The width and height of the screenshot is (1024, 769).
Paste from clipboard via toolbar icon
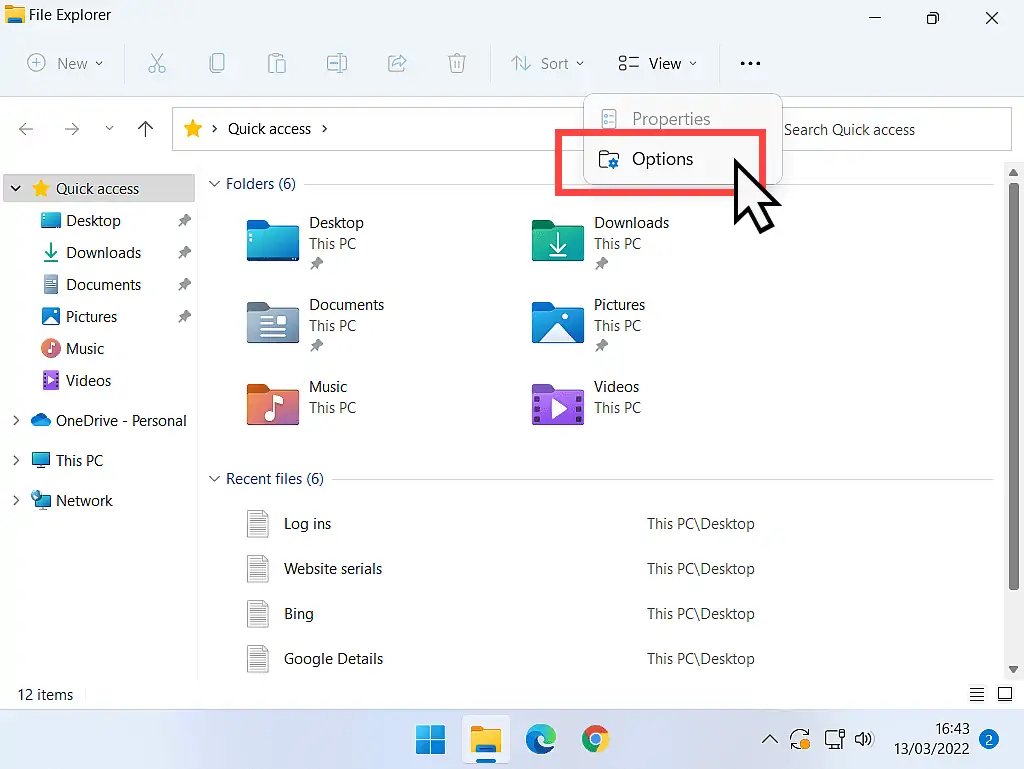(x=277, y=63)
